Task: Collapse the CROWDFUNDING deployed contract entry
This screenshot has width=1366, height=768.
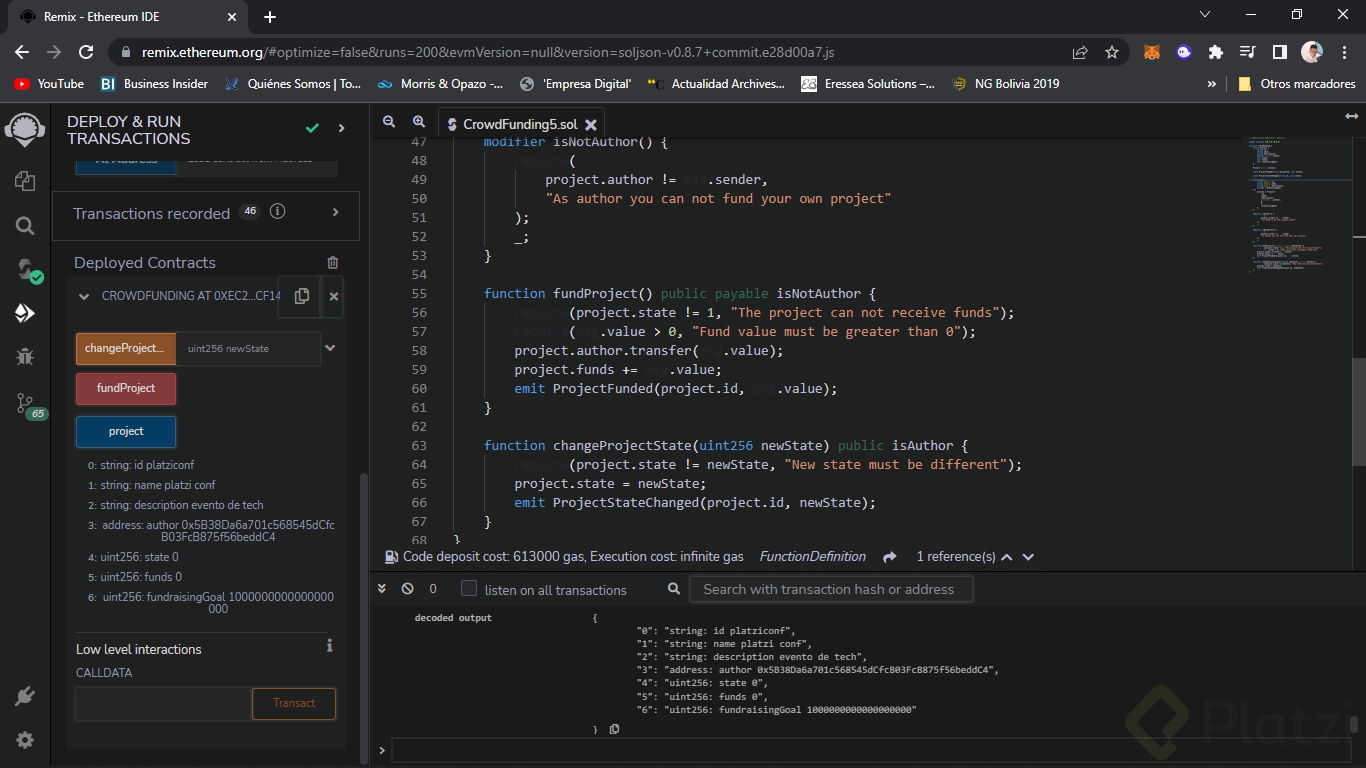Action: pyautogui.click(x=84, y=296)
